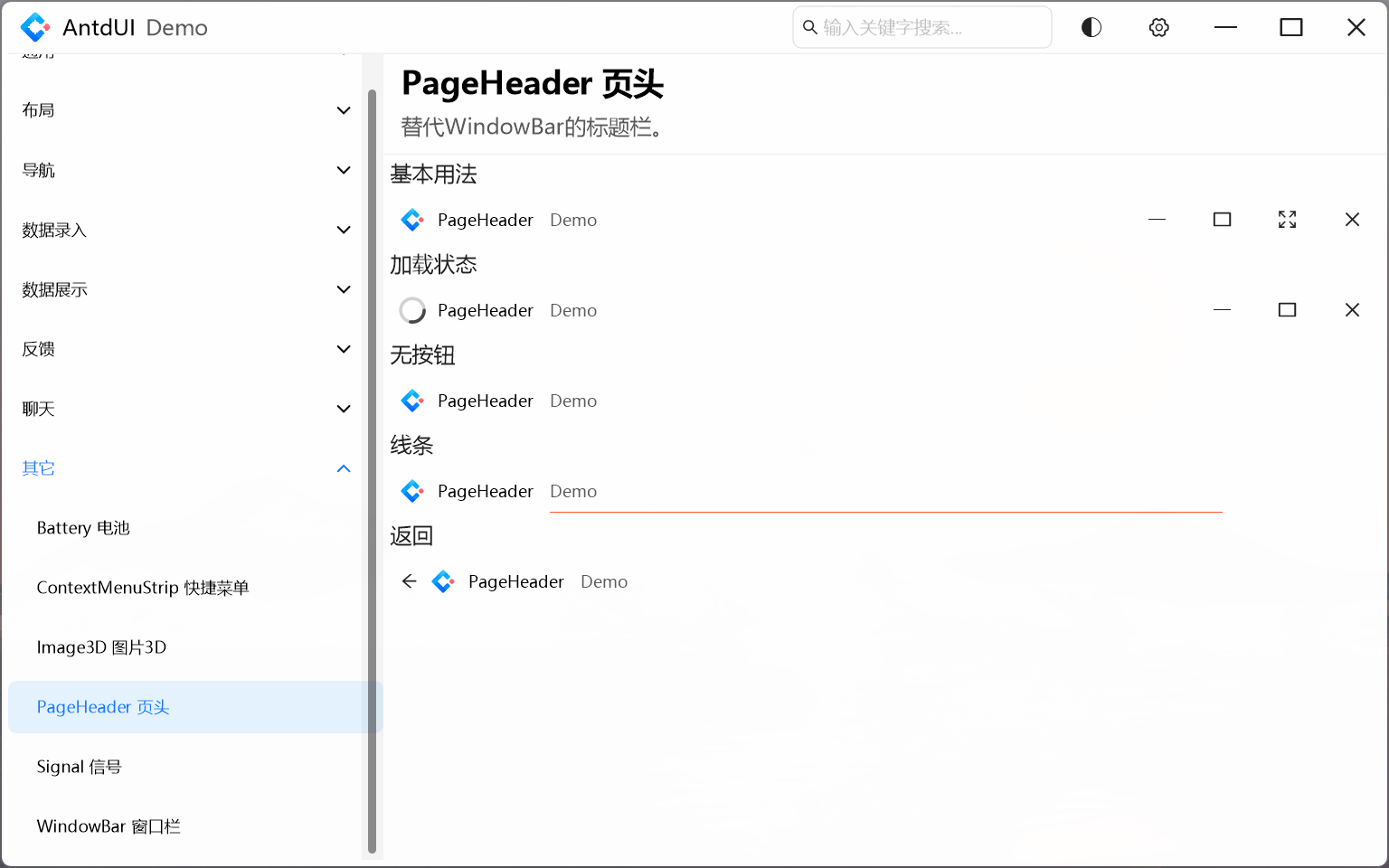1389x868 pixels.
Task: Click the close icon in 基本用法 PageHeader
Action: pyautogui.click(x=1352, y=220)
